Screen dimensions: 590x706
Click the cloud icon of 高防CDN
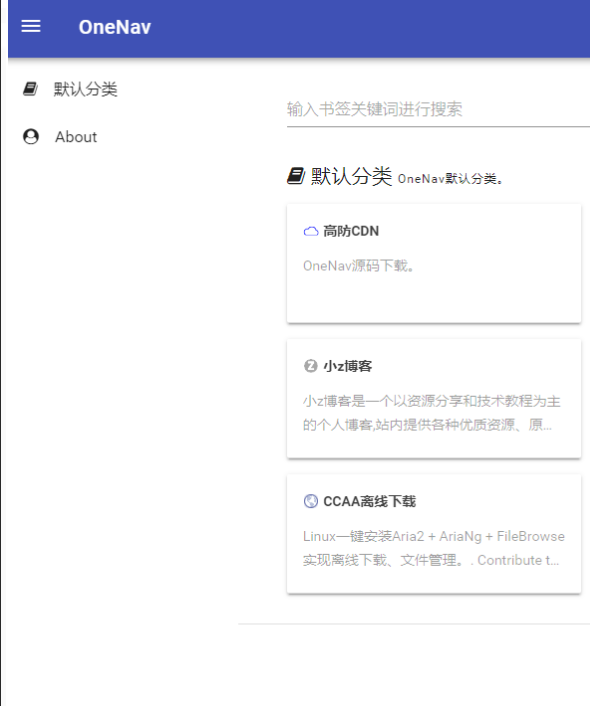(311, 231)
